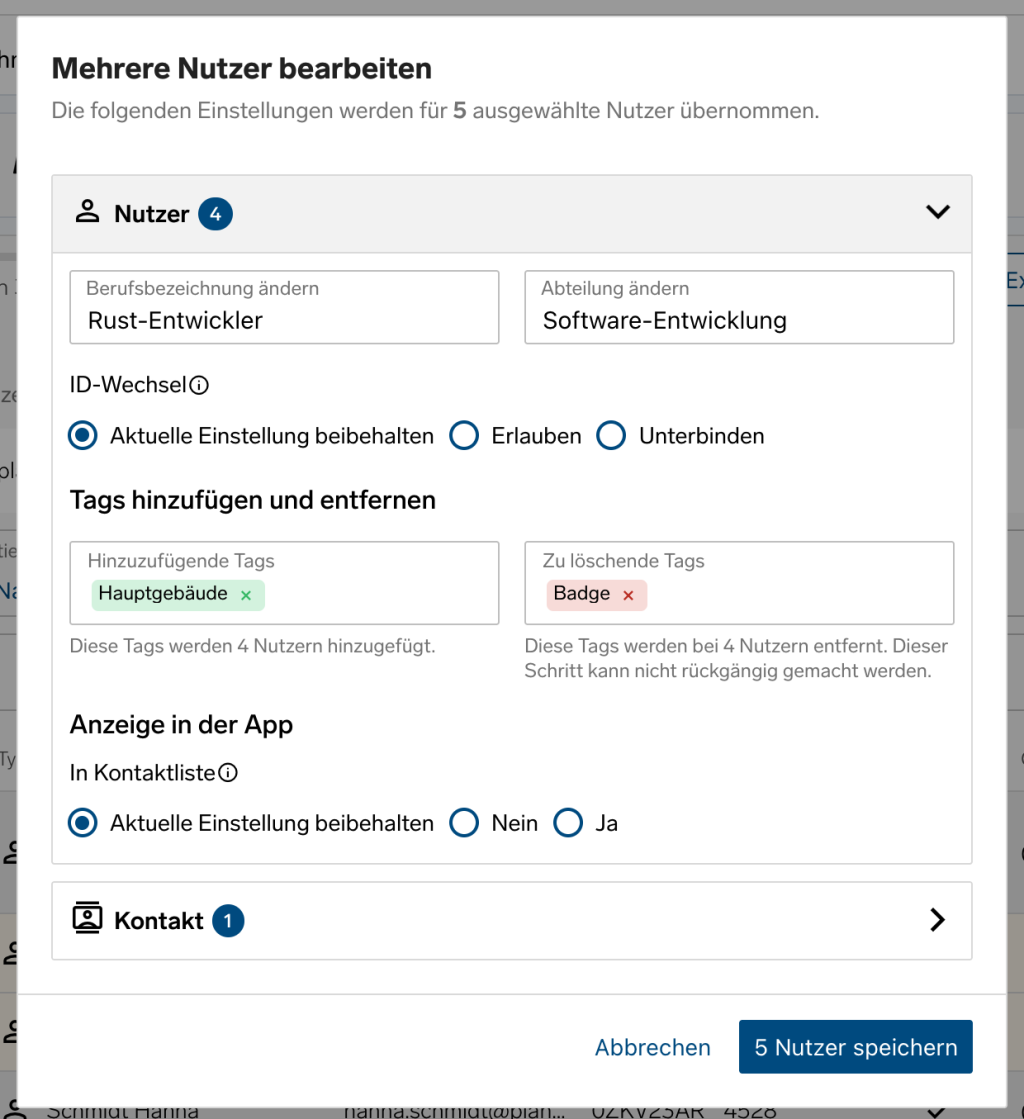1024x1119 pixels.
Task: Remove the Hauptgebäude tag via its x
Action: [x=246, y=595]
